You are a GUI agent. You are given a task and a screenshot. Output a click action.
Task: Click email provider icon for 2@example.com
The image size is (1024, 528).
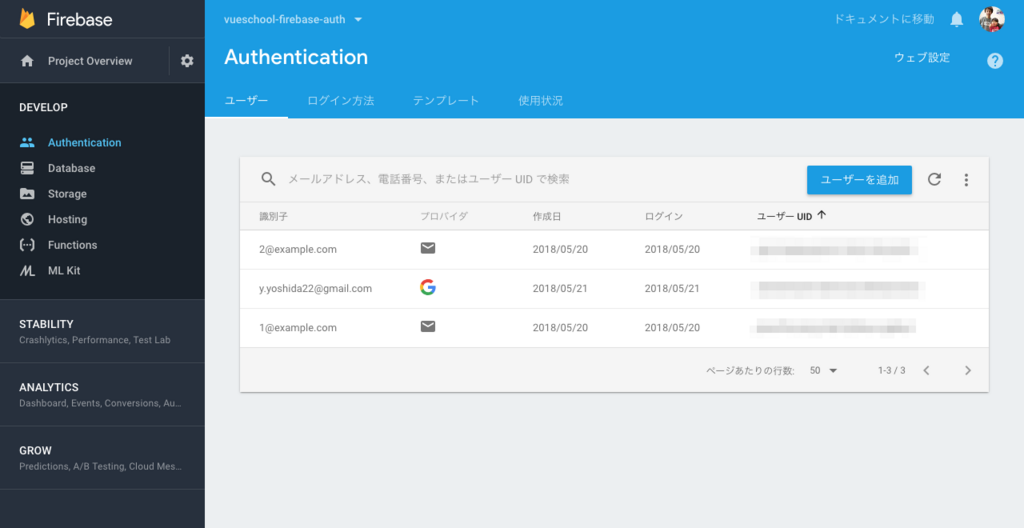[x=428, y=248]
